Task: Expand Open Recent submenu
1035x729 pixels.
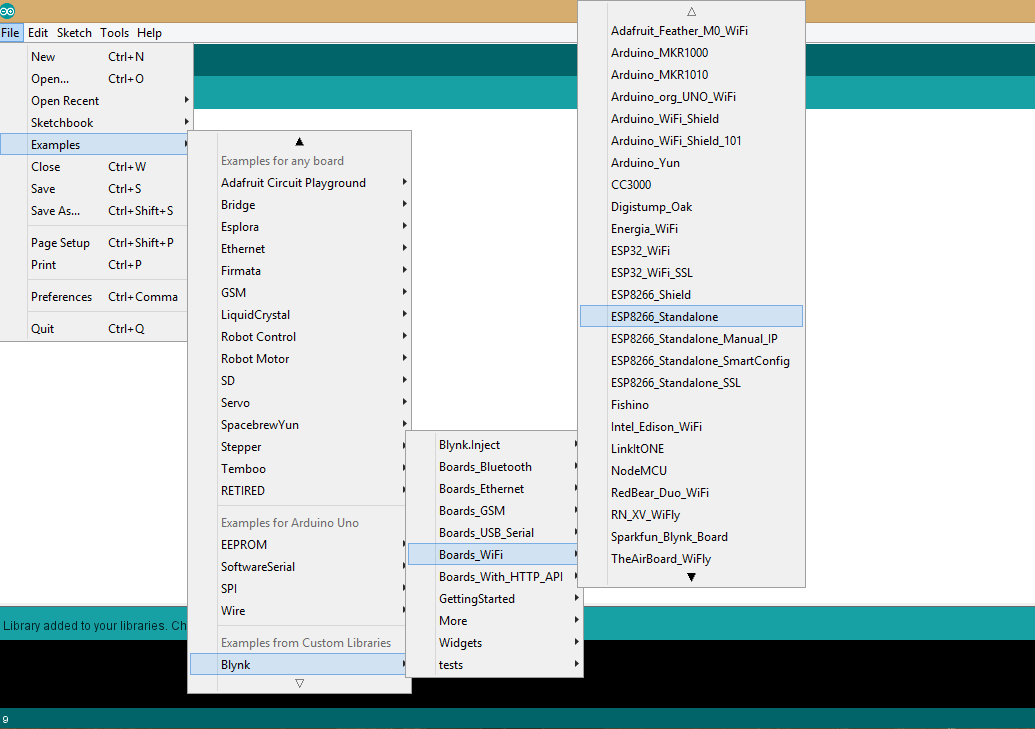Action: pyautogui.click(x=96, y=100)
